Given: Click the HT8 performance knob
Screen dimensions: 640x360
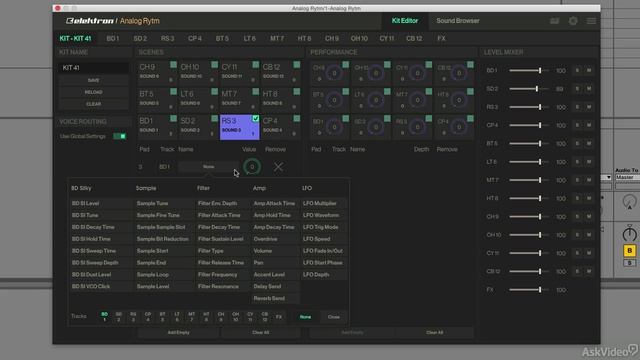Looking at the screenshot, I should tap(459, 100).
